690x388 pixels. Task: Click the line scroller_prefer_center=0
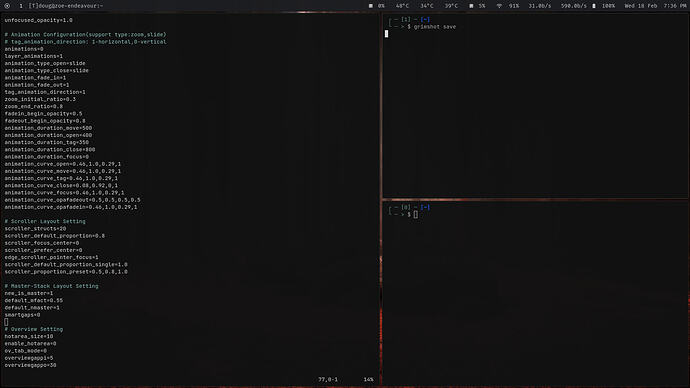[x=43, y=250]
